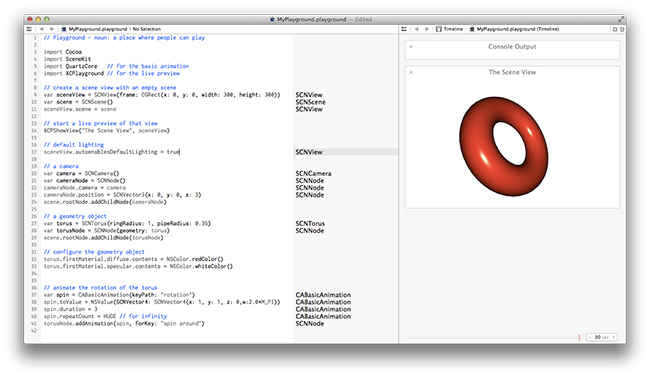Screen dimensions: 650x377
Task: Open the Timeline mode jump bar item
Action: point(449,29)
